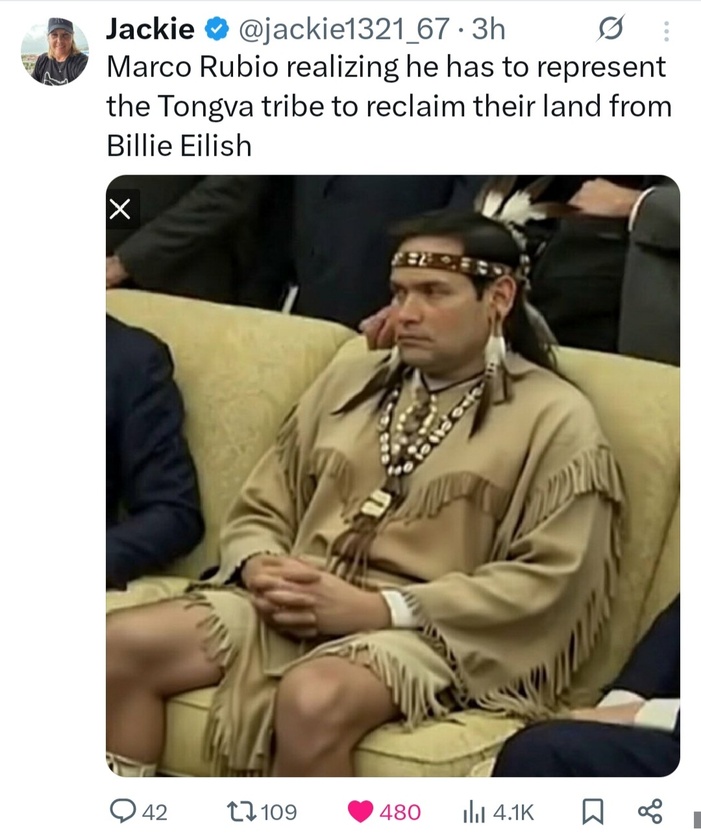Click the 42 replies count
701x840 pixels.
(x=155, y=812)
